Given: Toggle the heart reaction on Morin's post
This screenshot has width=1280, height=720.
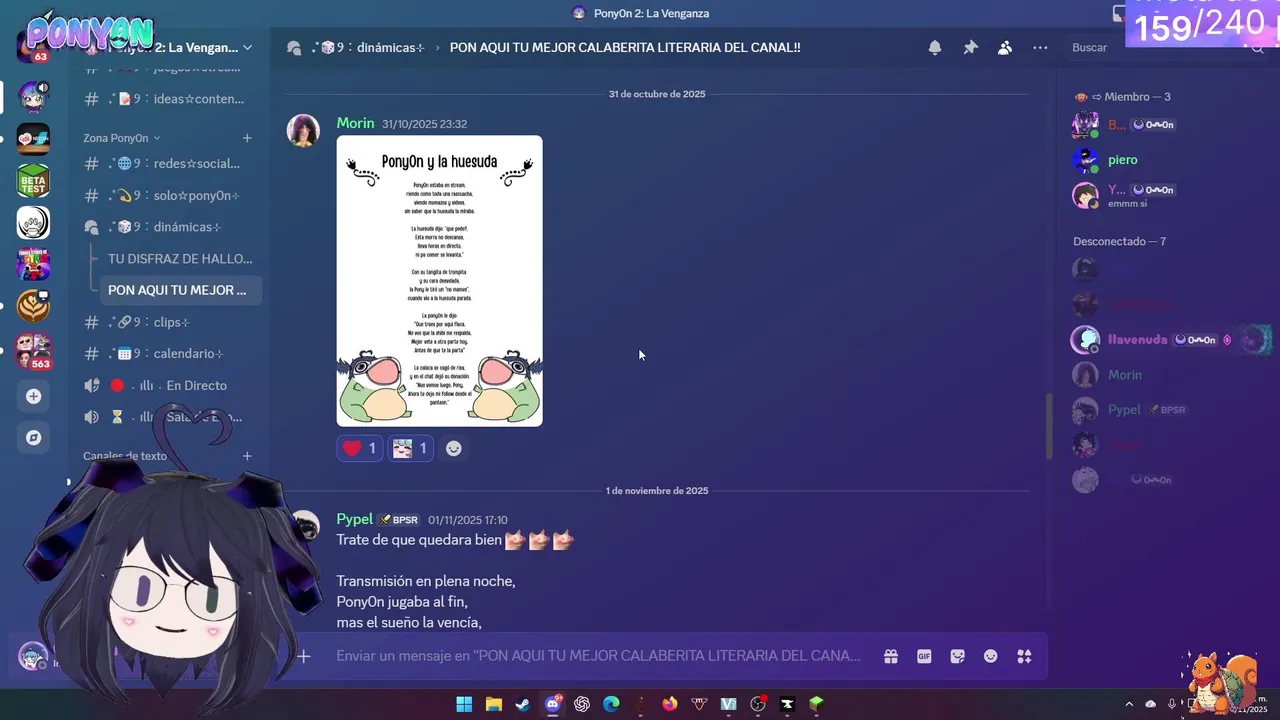Looking at the screenshot, I should [360, 449].
